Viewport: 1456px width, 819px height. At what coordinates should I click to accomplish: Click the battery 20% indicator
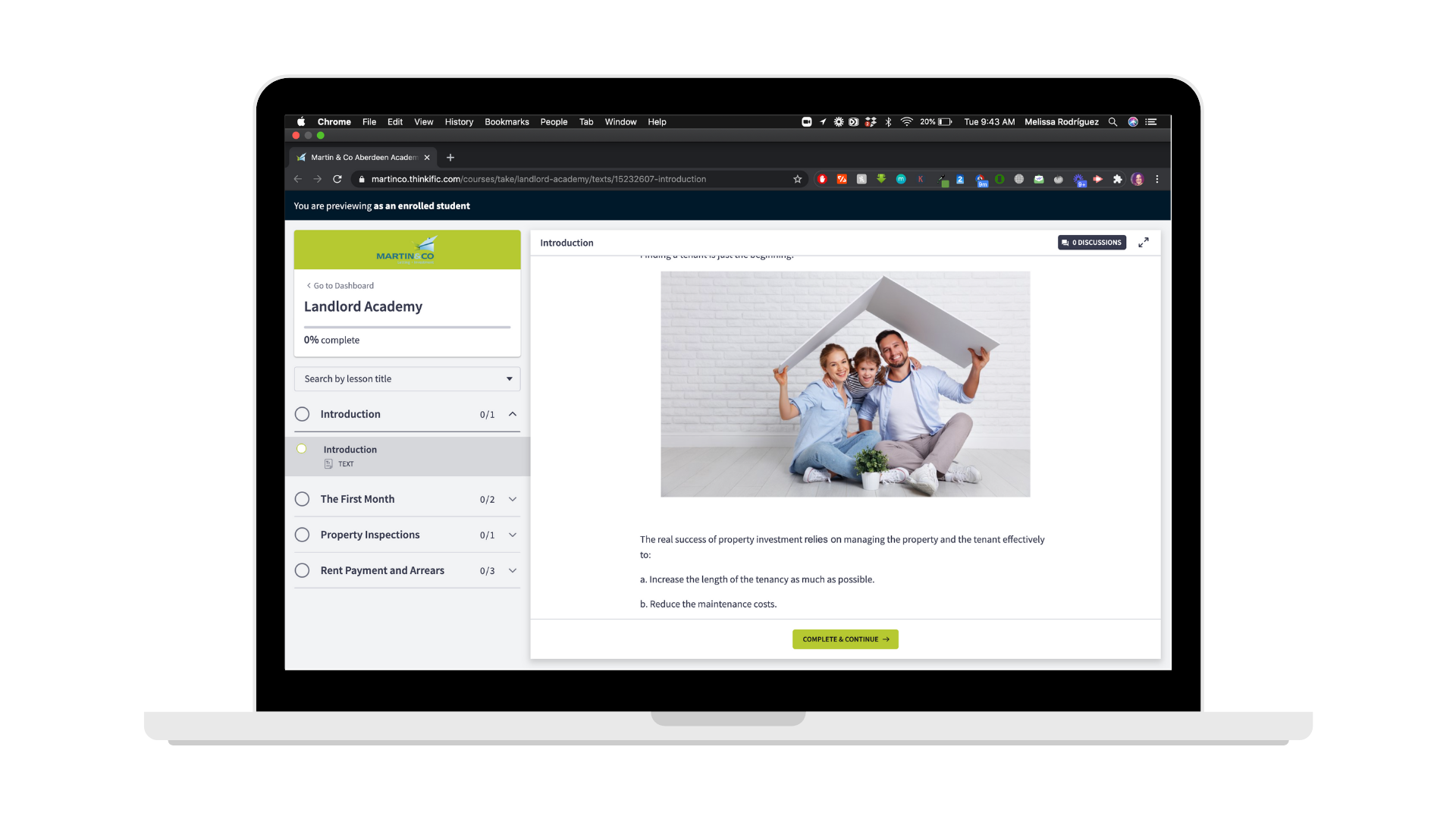(x=936, y=122)
